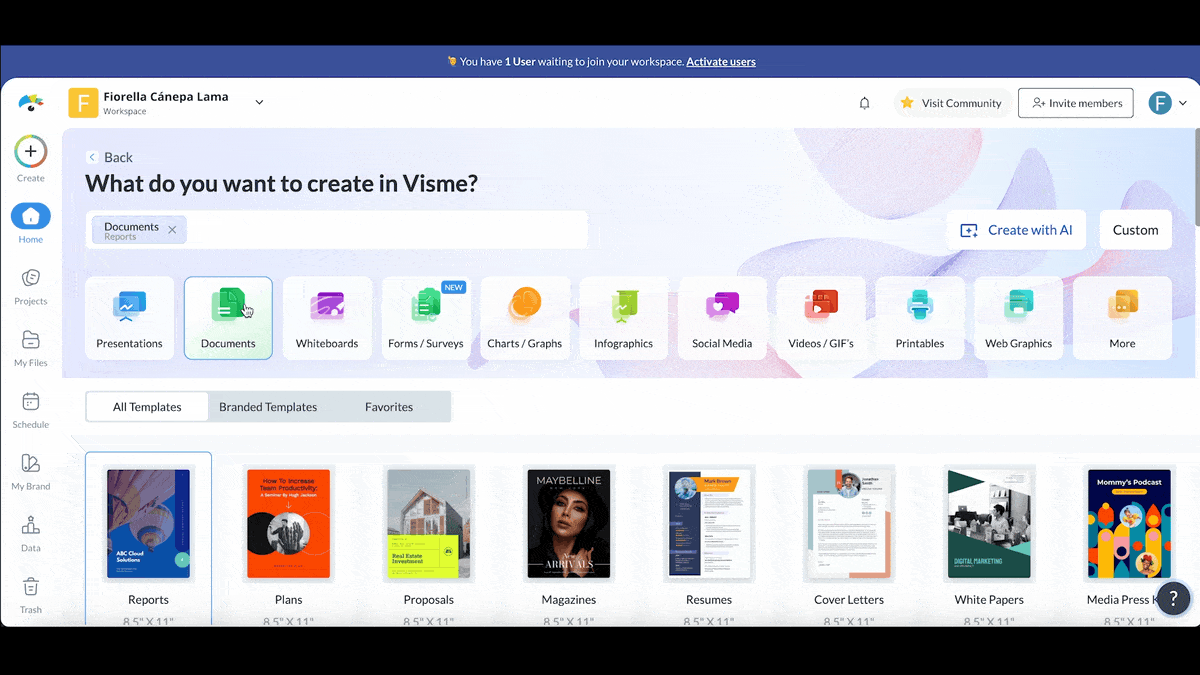Choose the Infographics category

[623, 318]
